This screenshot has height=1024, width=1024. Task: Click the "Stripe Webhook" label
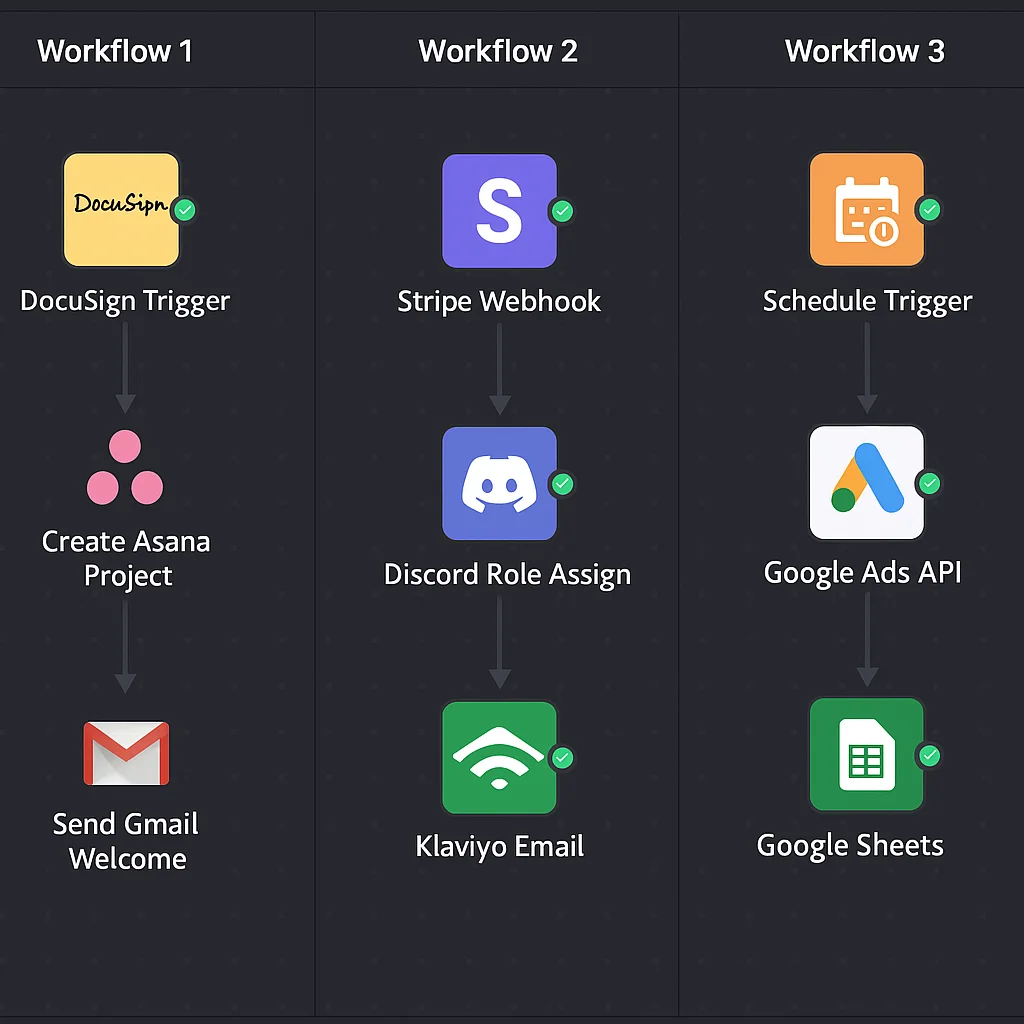point(499,301)
